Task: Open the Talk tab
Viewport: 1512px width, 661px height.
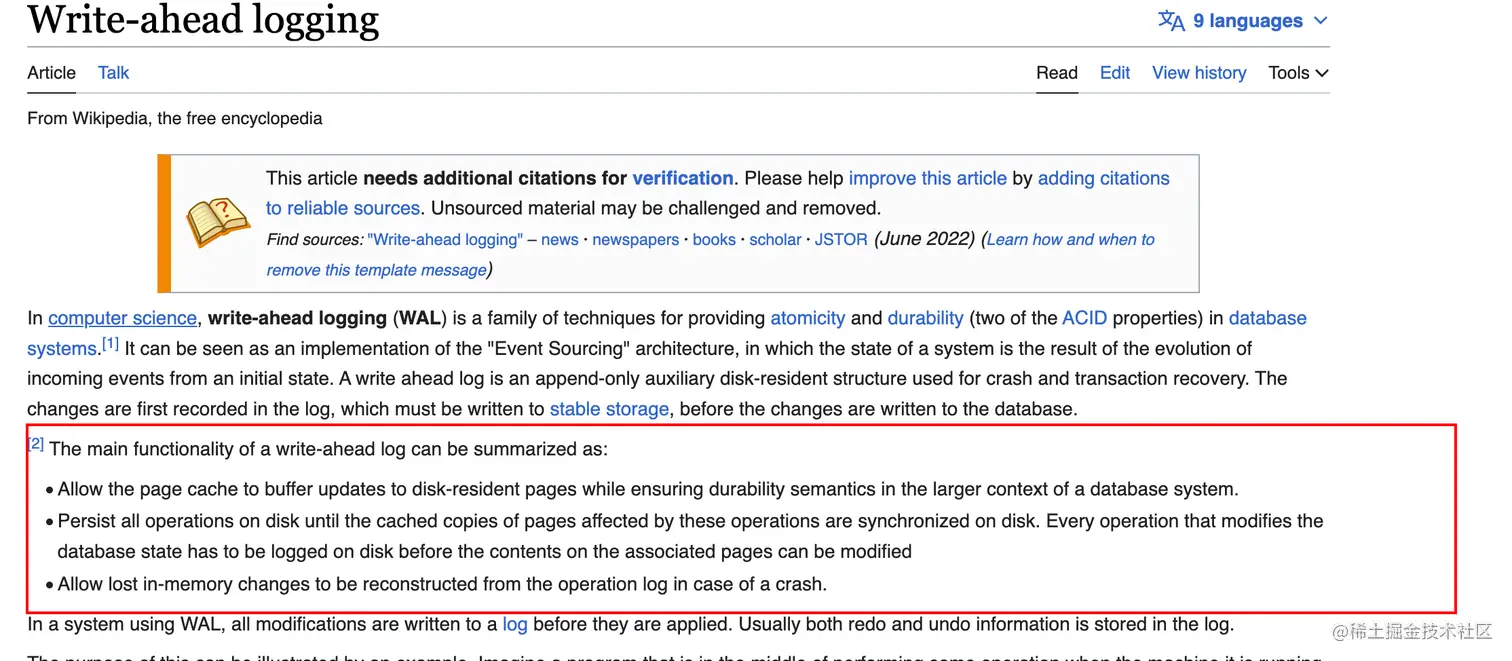Action: (x=113, y=73)
